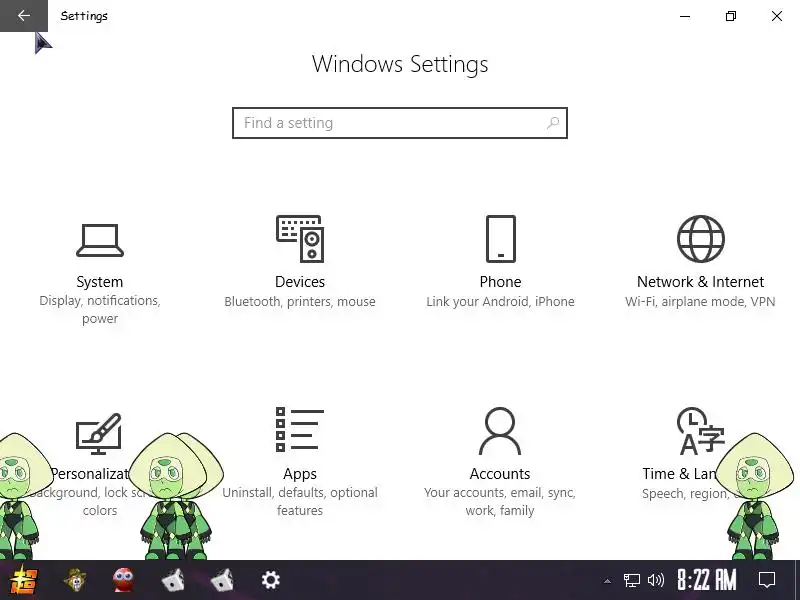Open the System settings label
The width and height of the screenshot is (800, 600).
99,282
